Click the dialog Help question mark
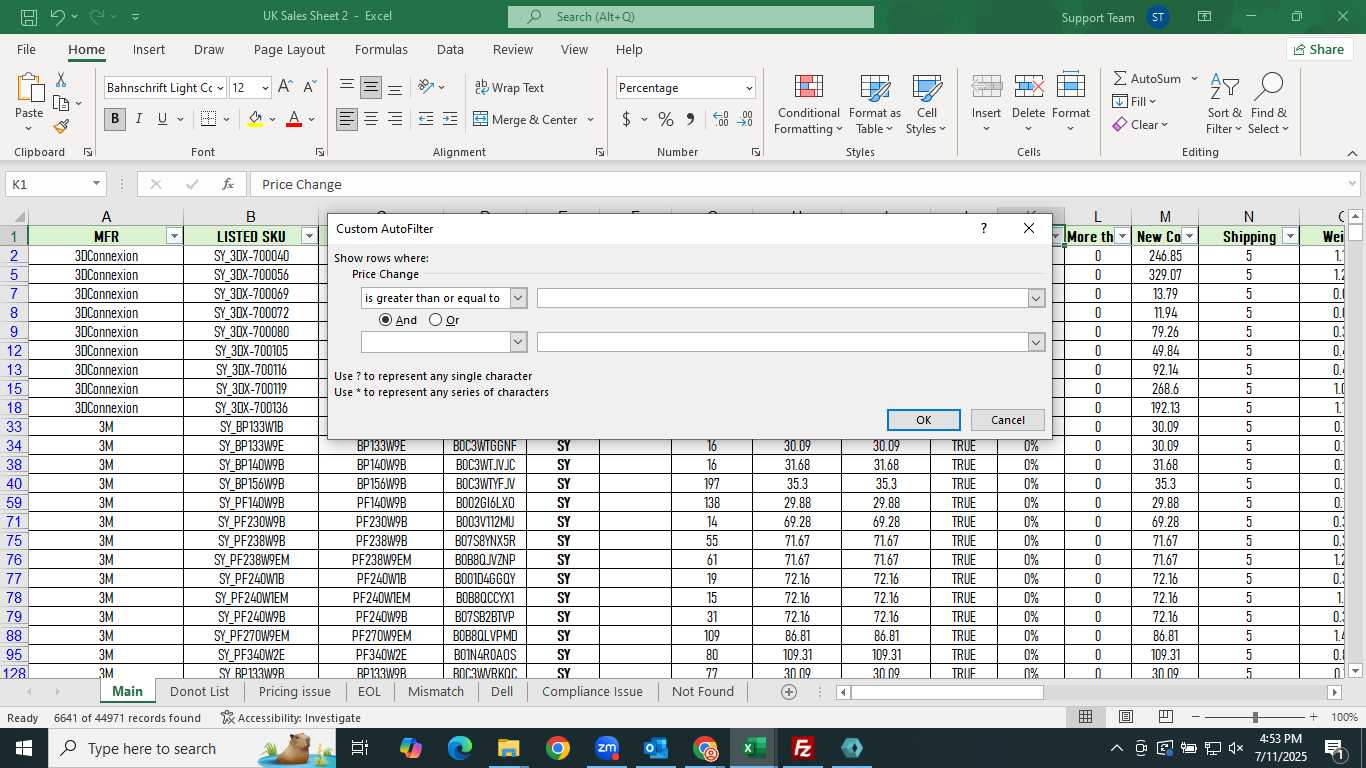Screen dimensions: 1366x768 (984, 229)
